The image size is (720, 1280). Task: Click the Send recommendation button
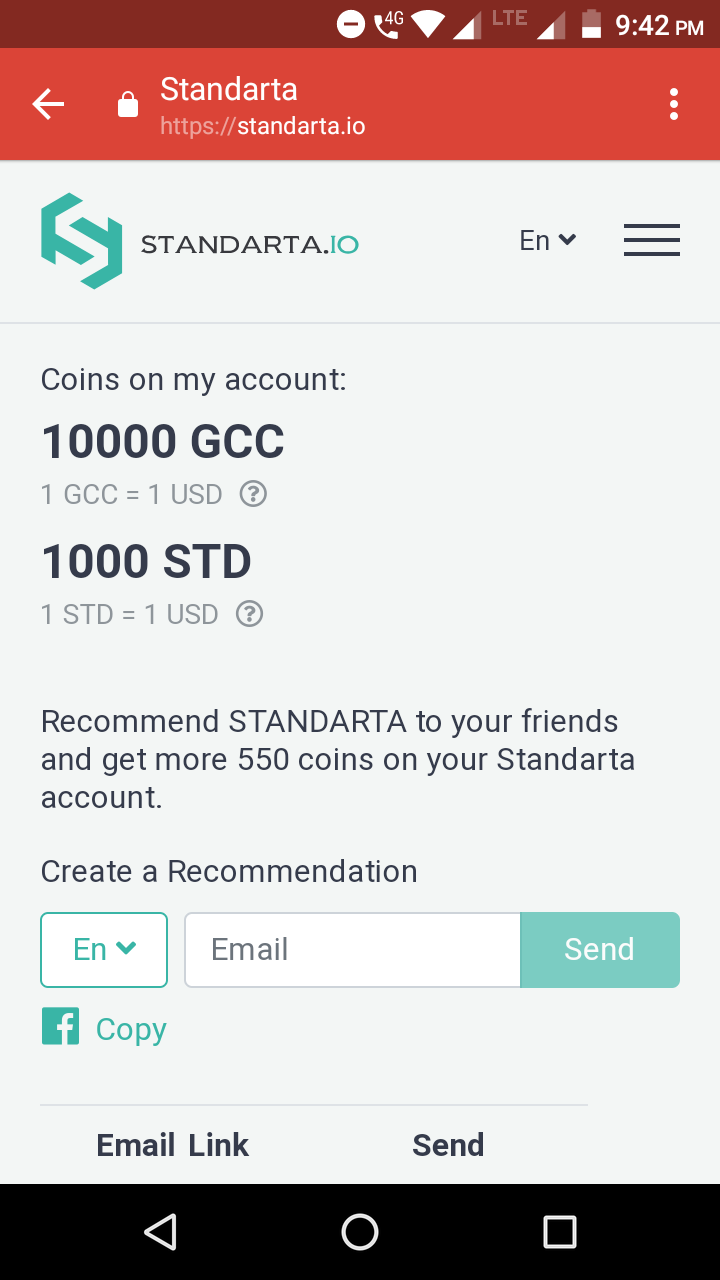(599, 949)
